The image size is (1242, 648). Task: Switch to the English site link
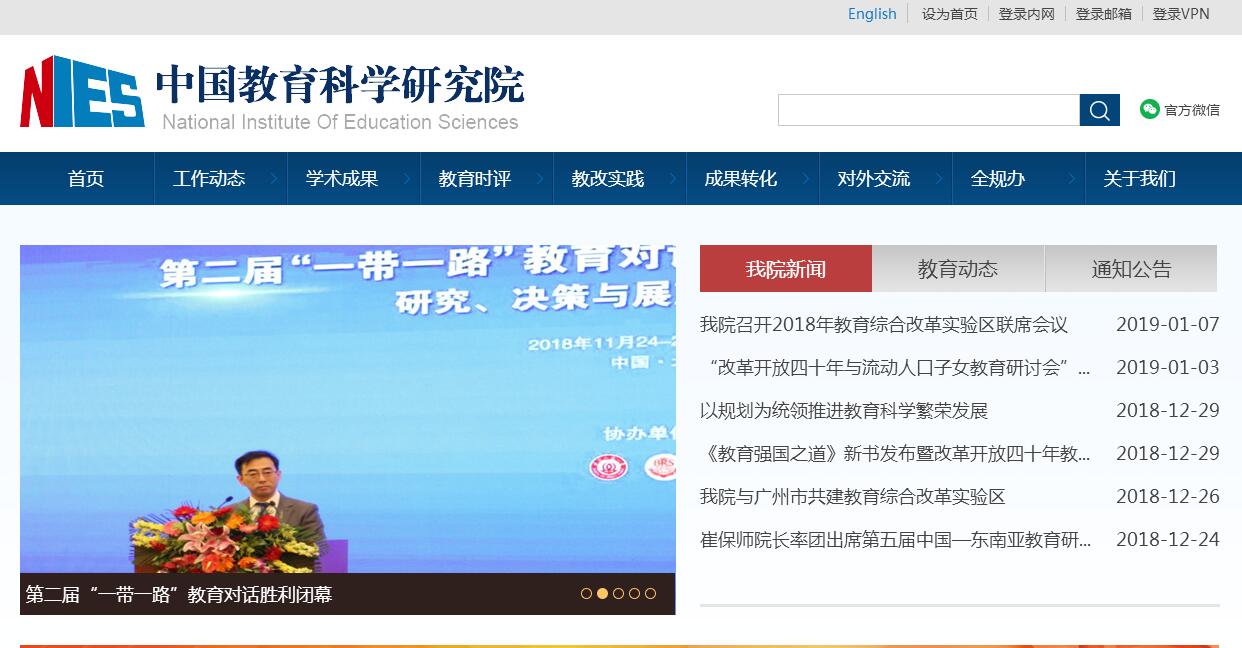click(x=872, y=14)
